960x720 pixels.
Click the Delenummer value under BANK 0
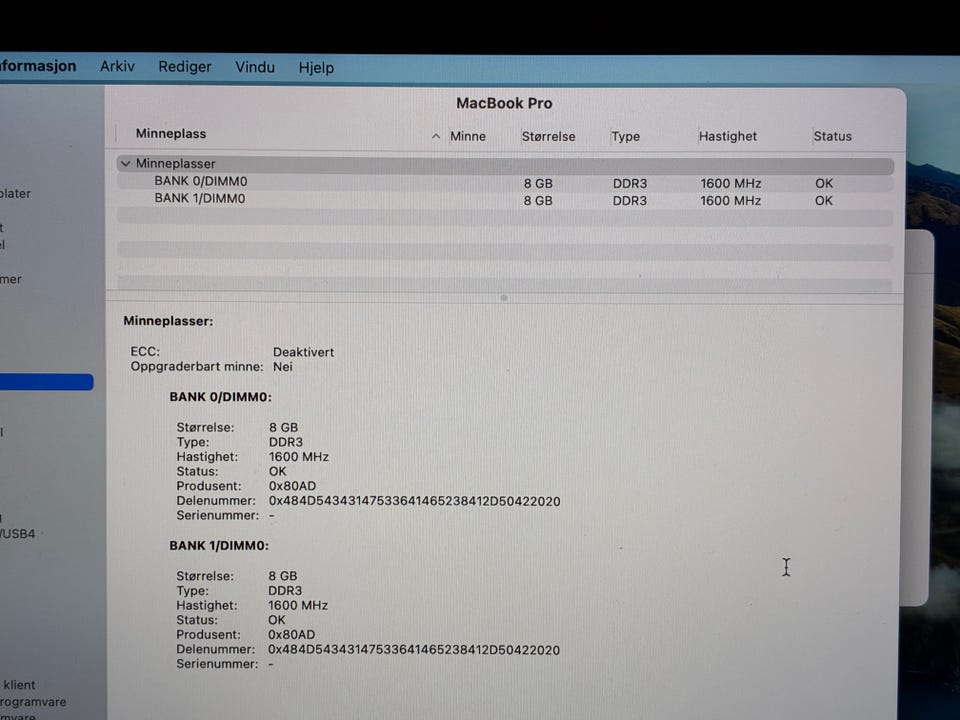(414, 501)
